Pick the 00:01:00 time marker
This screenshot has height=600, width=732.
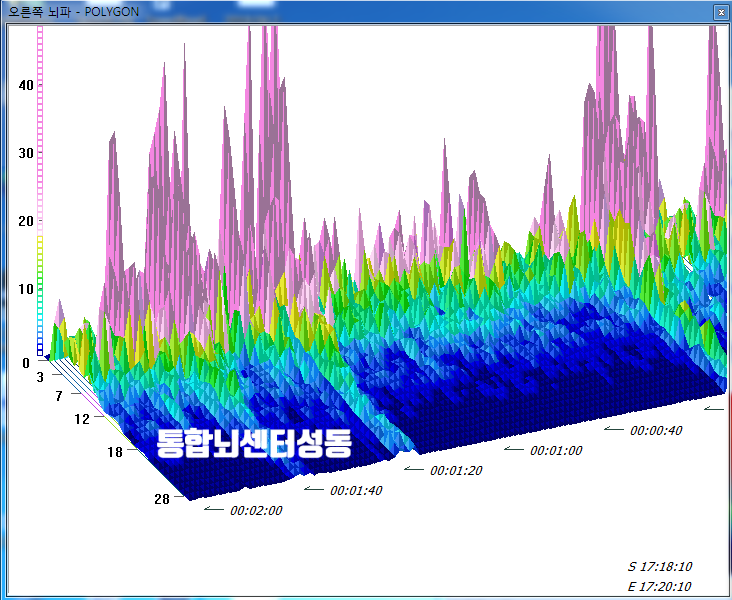(556, 450)
